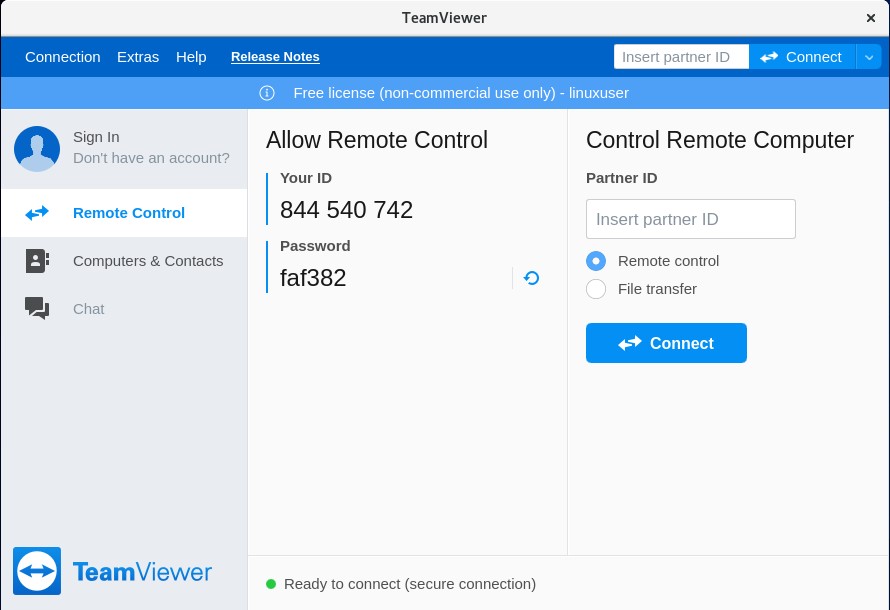The height and width of the screenshot is (610, 890).
Task: Click the green connection status indicator
Action: 271,584
